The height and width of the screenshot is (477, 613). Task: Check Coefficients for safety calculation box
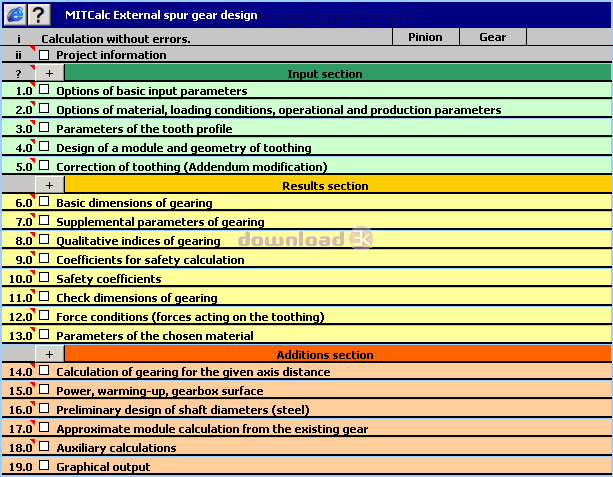click(x=44, y=258)
